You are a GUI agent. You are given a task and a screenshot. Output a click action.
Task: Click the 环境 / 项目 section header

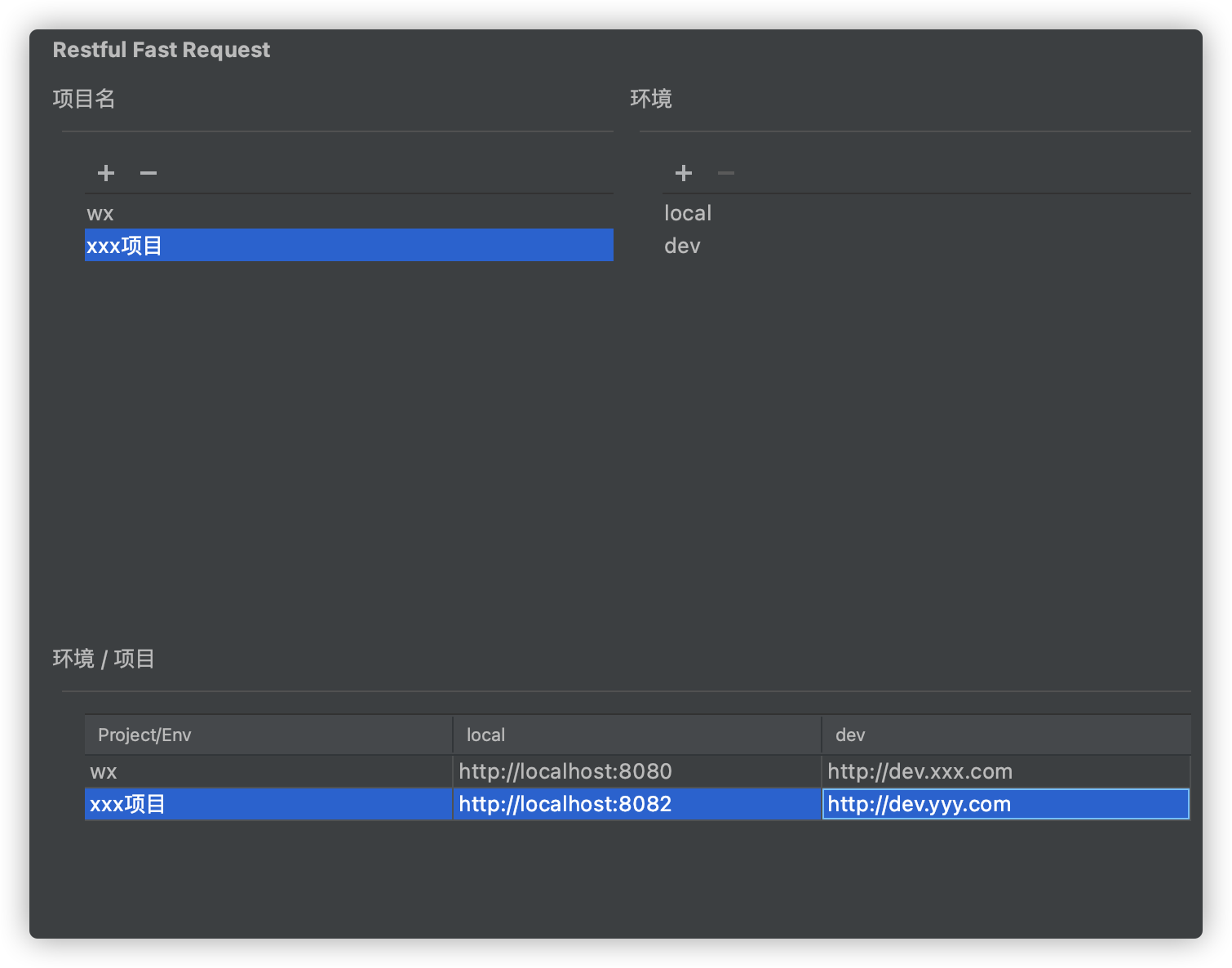tap(104, 659)
